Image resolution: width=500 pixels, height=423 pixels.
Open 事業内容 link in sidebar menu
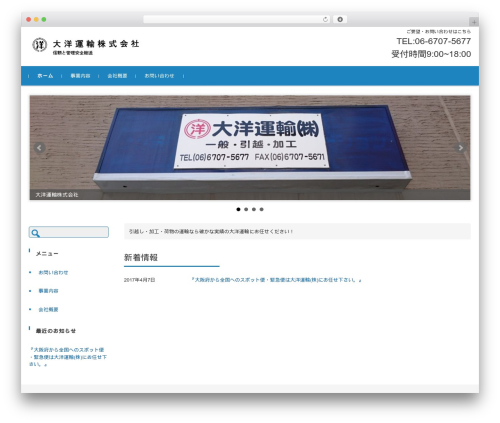(x=48, y=291)
